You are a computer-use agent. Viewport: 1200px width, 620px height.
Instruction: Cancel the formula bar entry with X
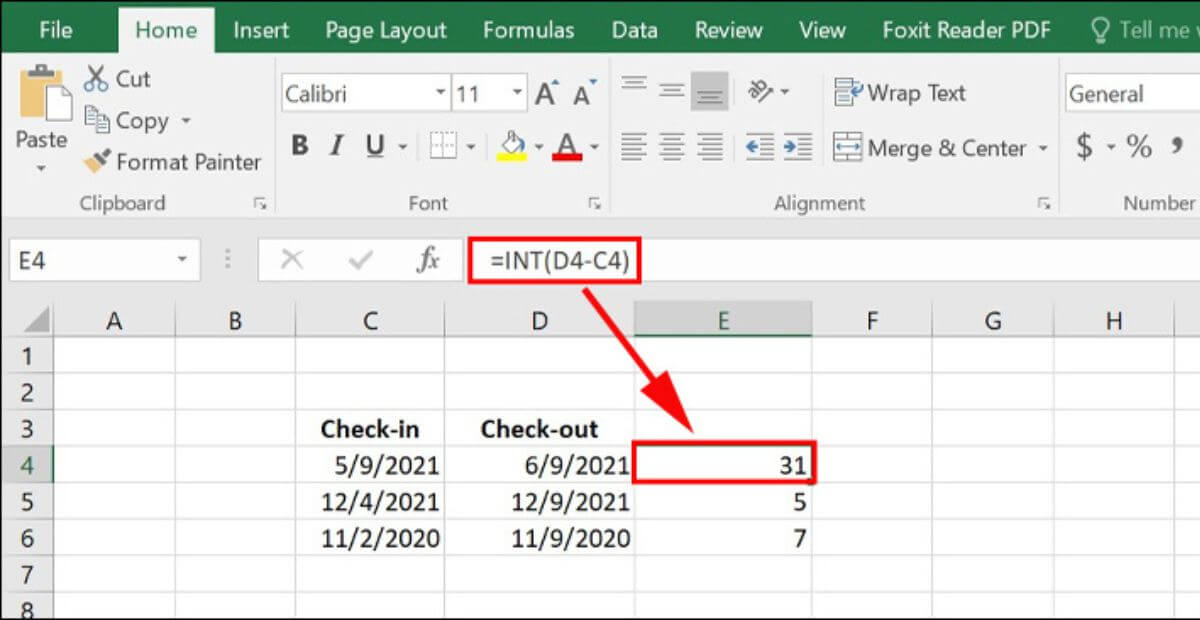292,260
